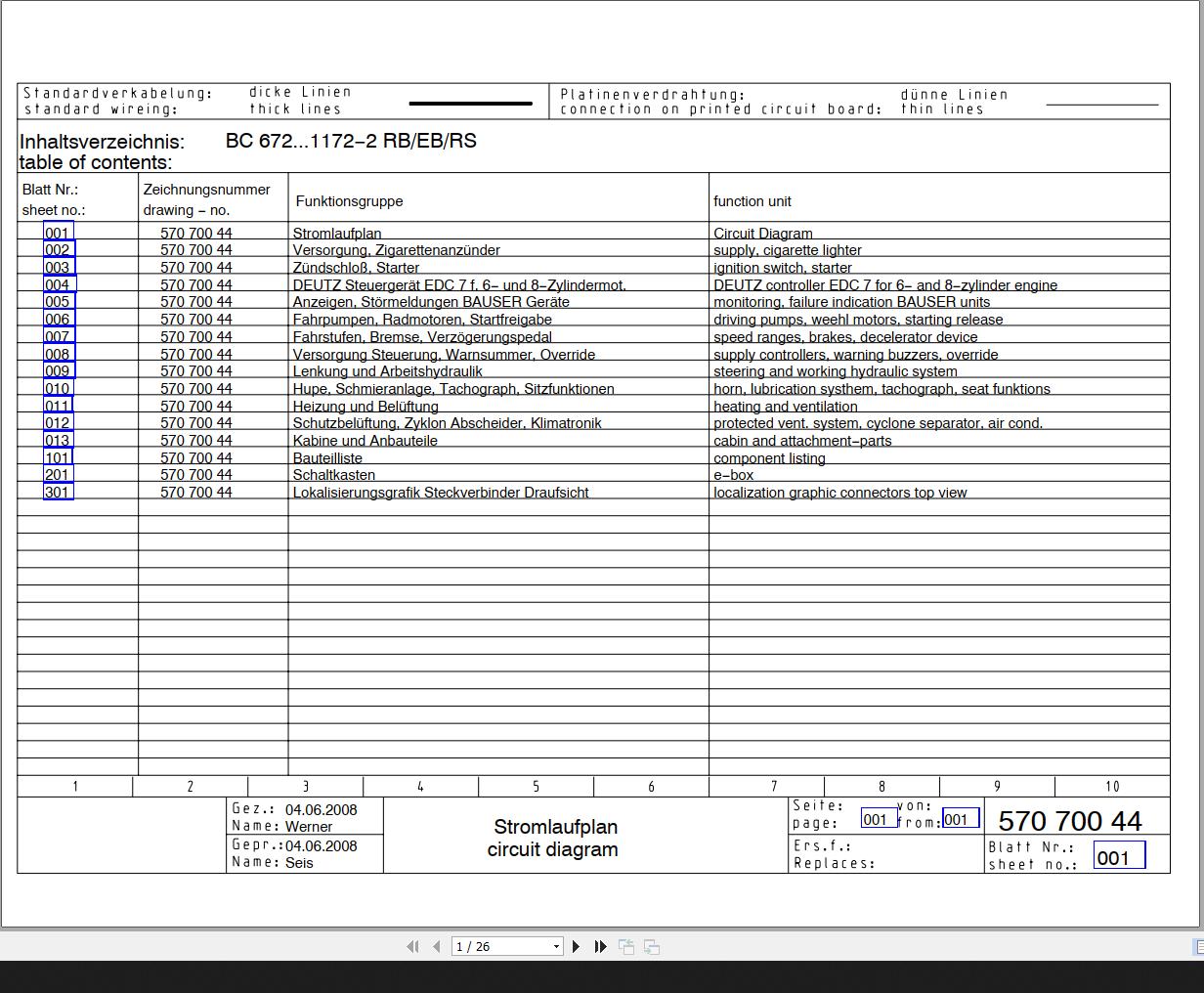
Task: Jump to sheet 005 link
Action: [59, 302]
